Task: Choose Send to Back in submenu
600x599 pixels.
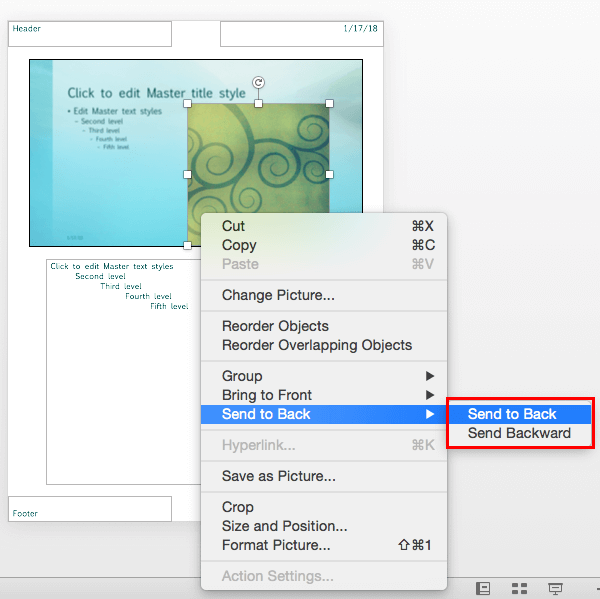Action: (x=512, y=414)
